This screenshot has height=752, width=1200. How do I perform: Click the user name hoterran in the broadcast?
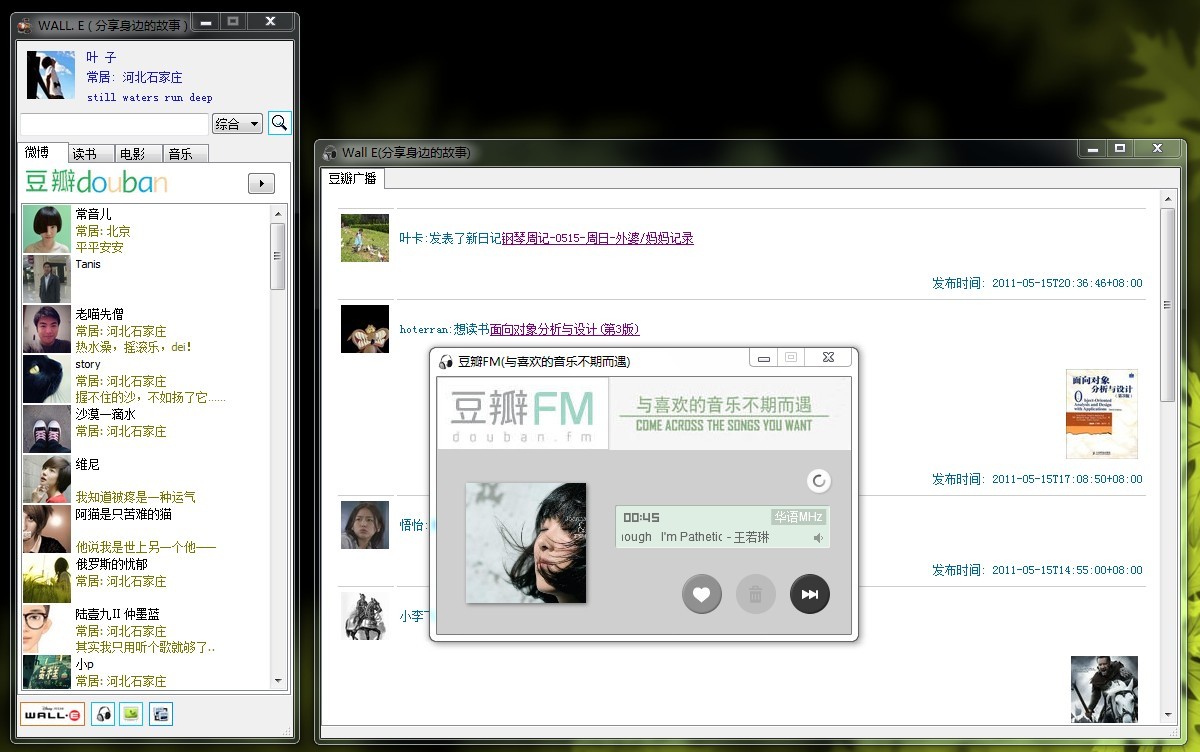425,329
